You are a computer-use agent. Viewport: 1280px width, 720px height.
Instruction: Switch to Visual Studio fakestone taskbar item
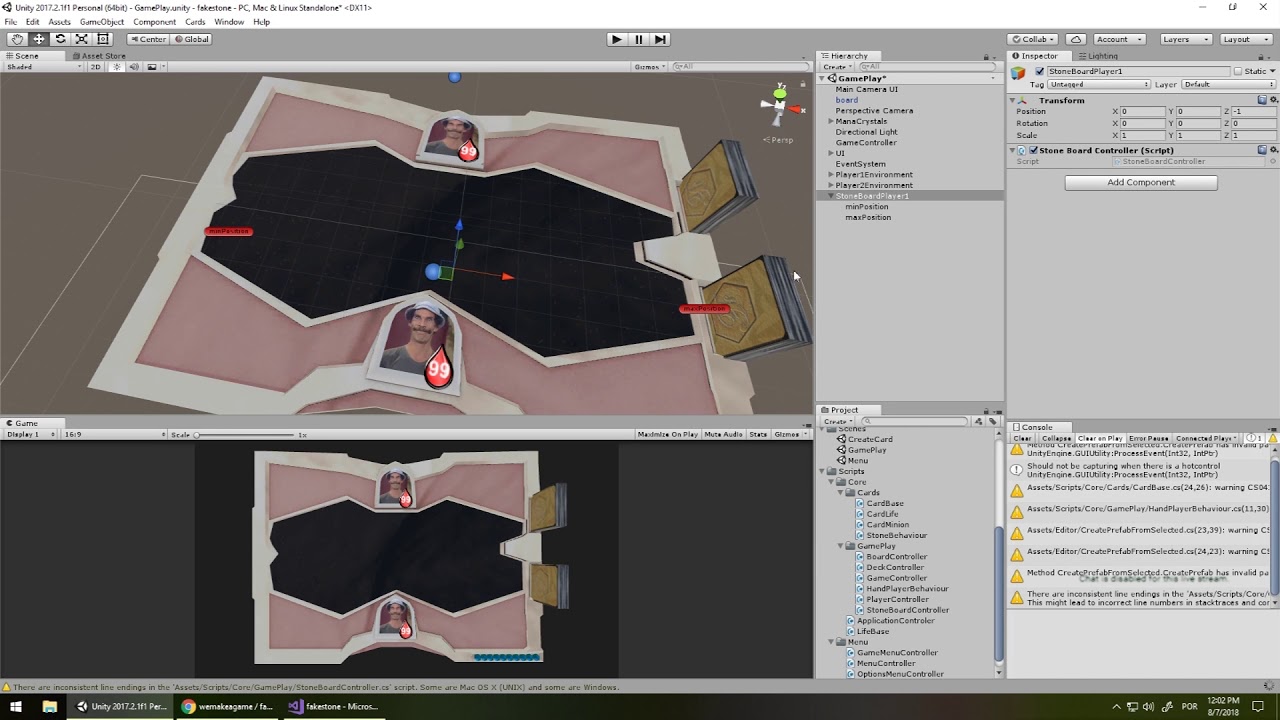point(333,706)
